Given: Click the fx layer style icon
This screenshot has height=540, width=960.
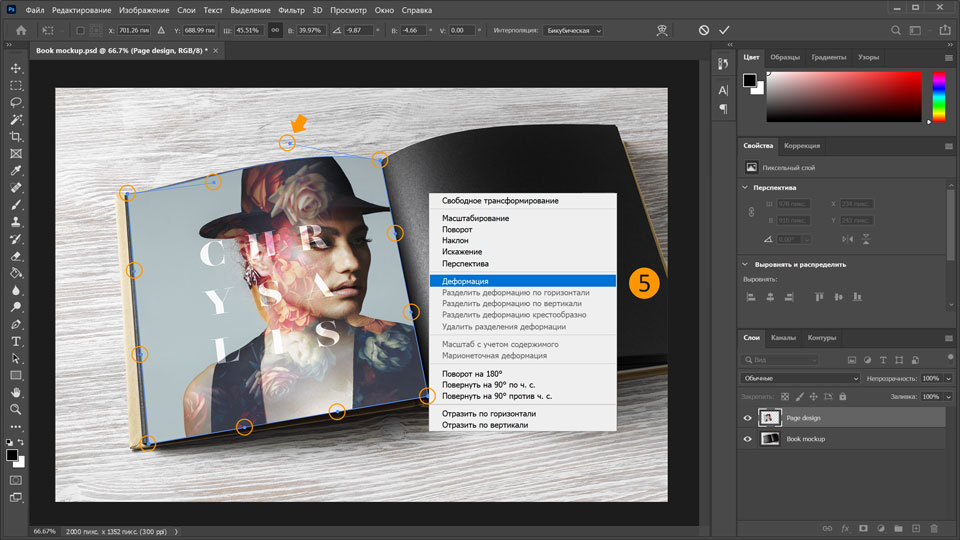Looking at the screenshot, I should [845, 527].
